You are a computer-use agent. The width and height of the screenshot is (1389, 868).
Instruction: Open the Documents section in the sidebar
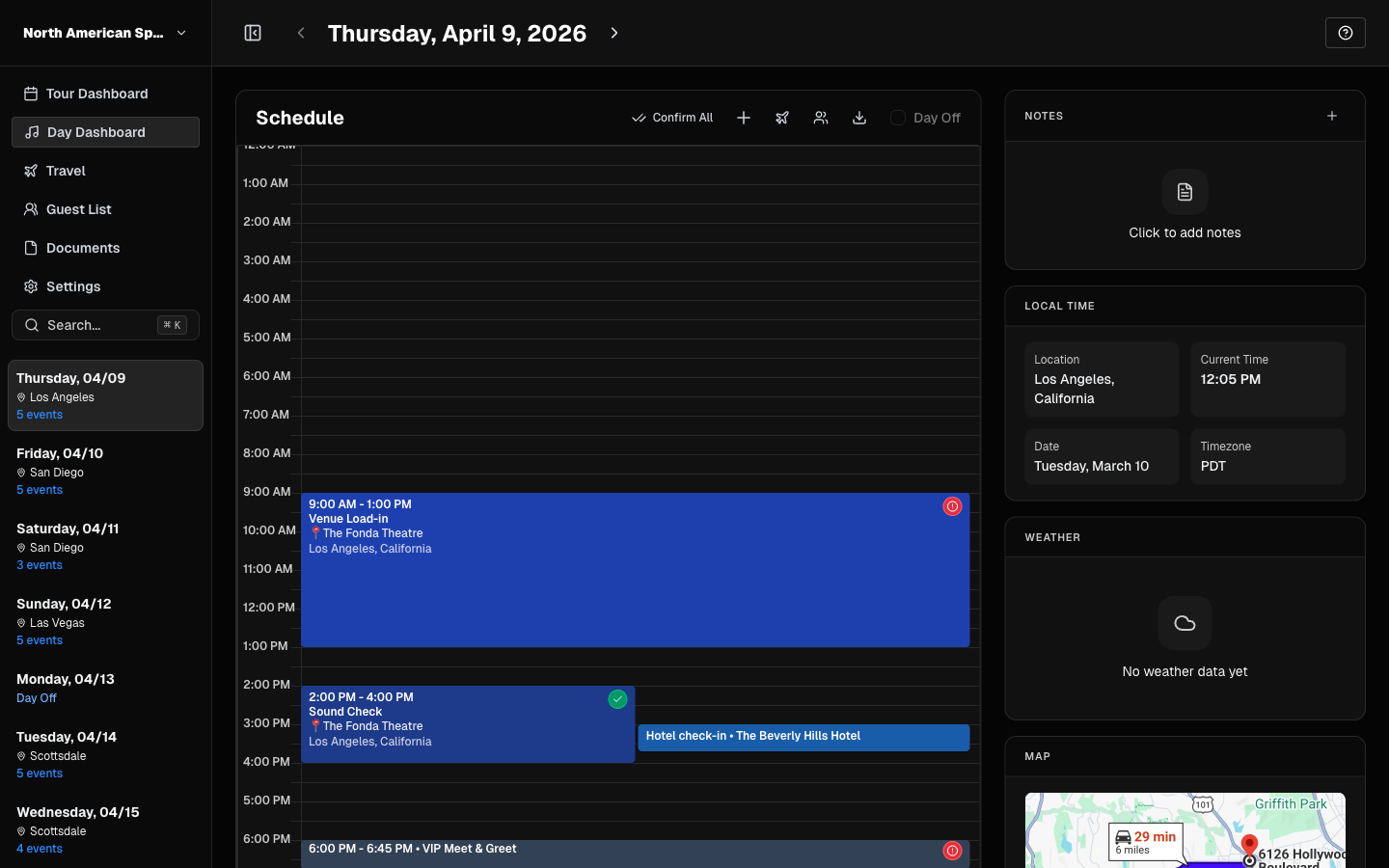(81, 248)
